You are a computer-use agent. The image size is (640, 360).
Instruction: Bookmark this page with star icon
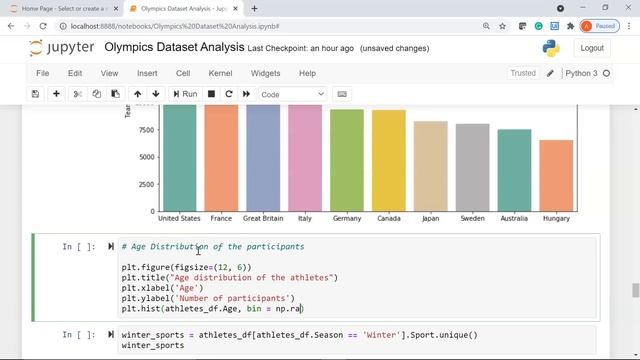coord(502,26)
